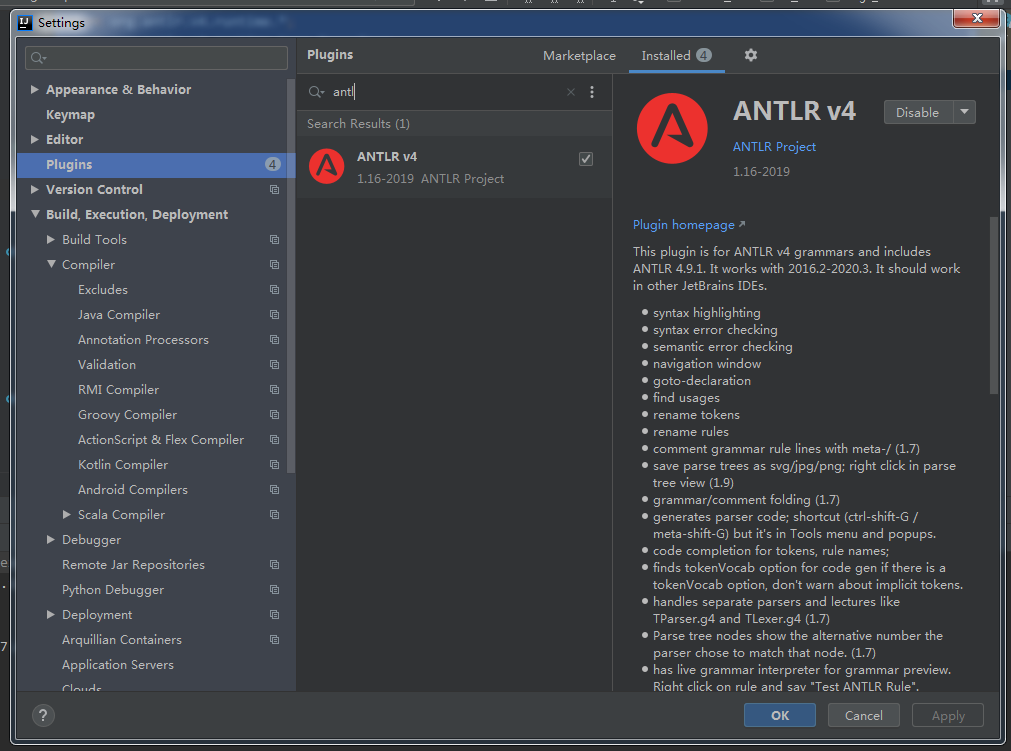The image size is (1011, 751).
Task: Click the plugin description vertical scrollbar
Action: tap(994, 304)
